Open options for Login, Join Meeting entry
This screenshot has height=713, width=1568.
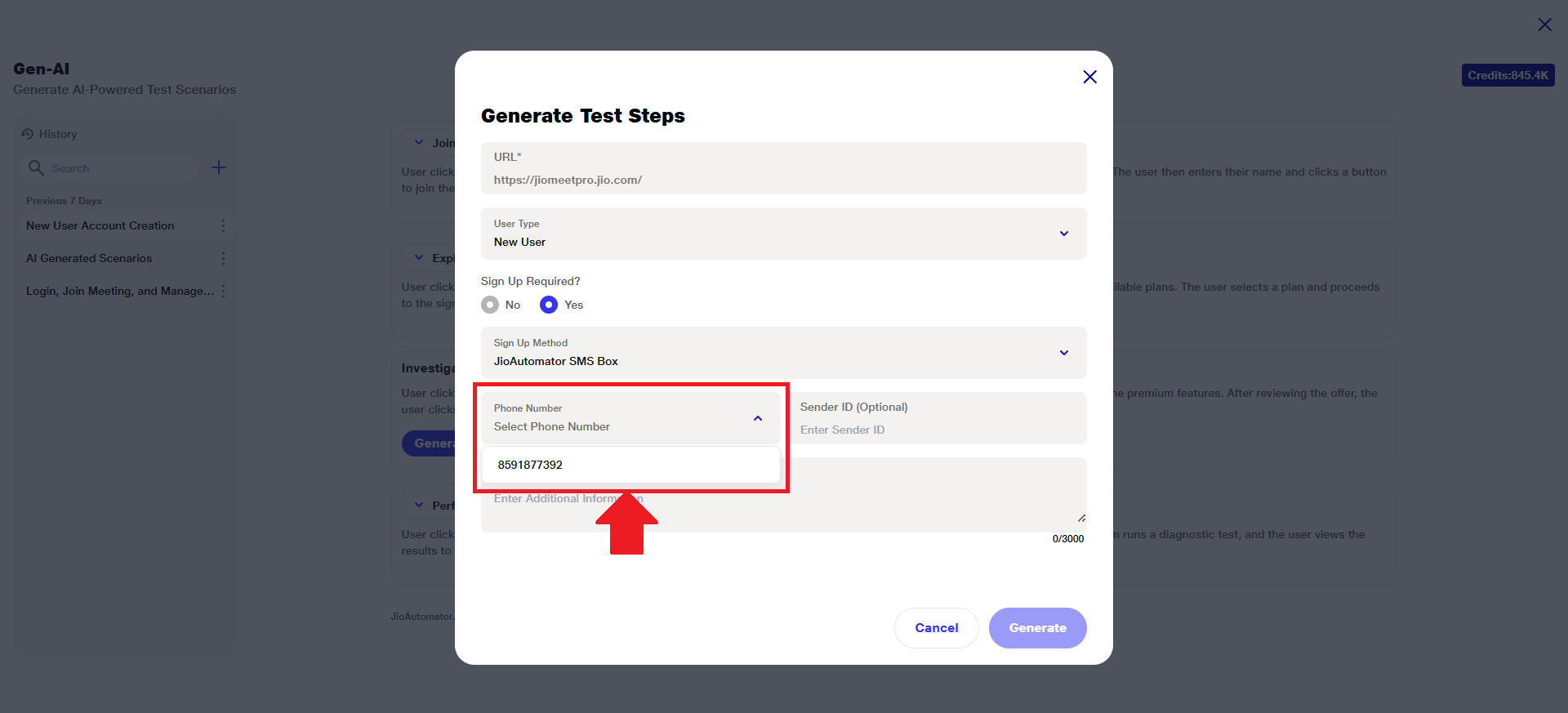[x=223, y=291]
